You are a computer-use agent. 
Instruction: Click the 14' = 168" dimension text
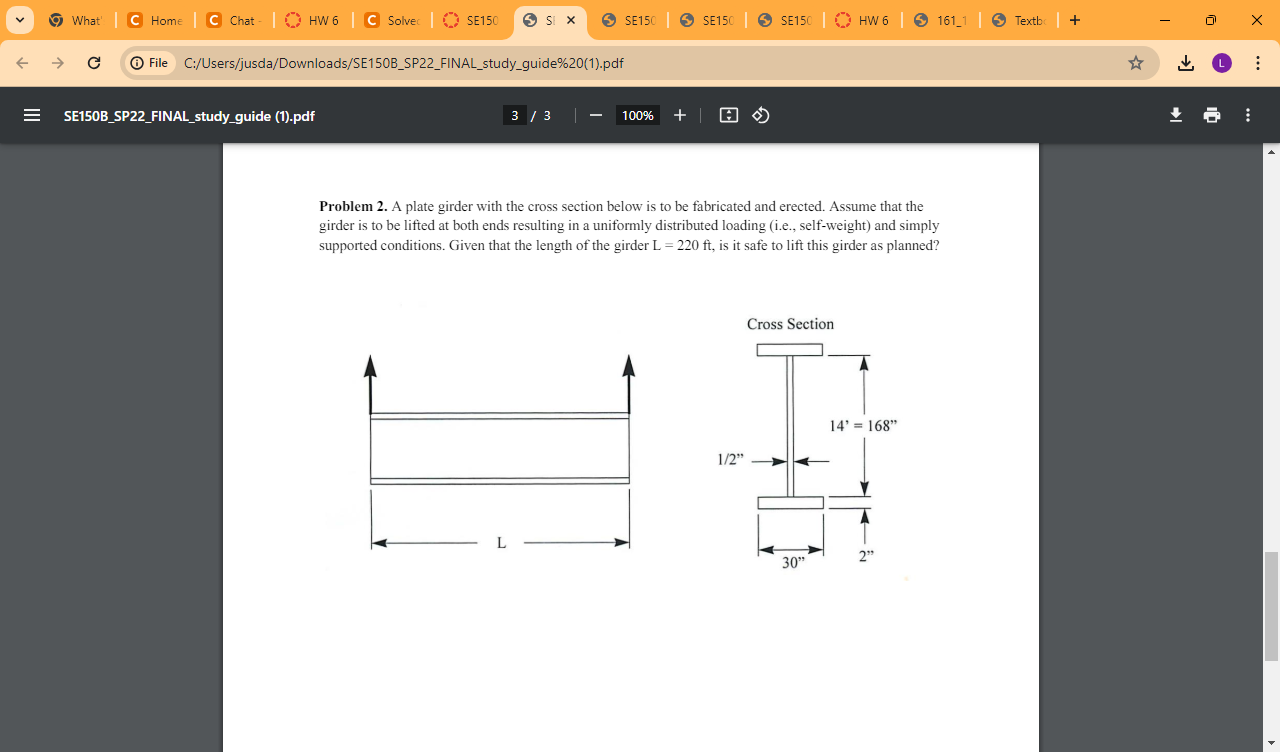coord(864,426)
